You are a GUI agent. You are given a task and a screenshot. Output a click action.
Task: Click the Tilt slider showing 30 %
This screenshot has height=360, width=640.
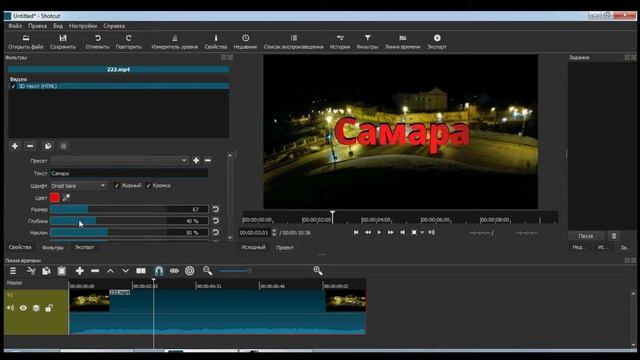point(129,233)
